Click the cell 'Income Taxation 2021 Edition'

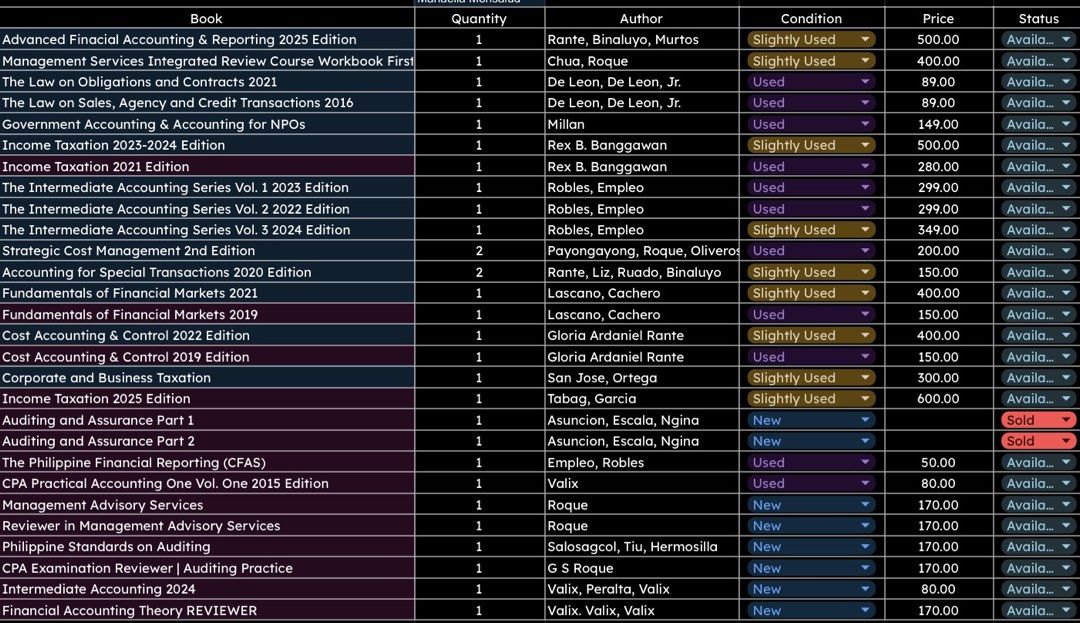(207, 167)
